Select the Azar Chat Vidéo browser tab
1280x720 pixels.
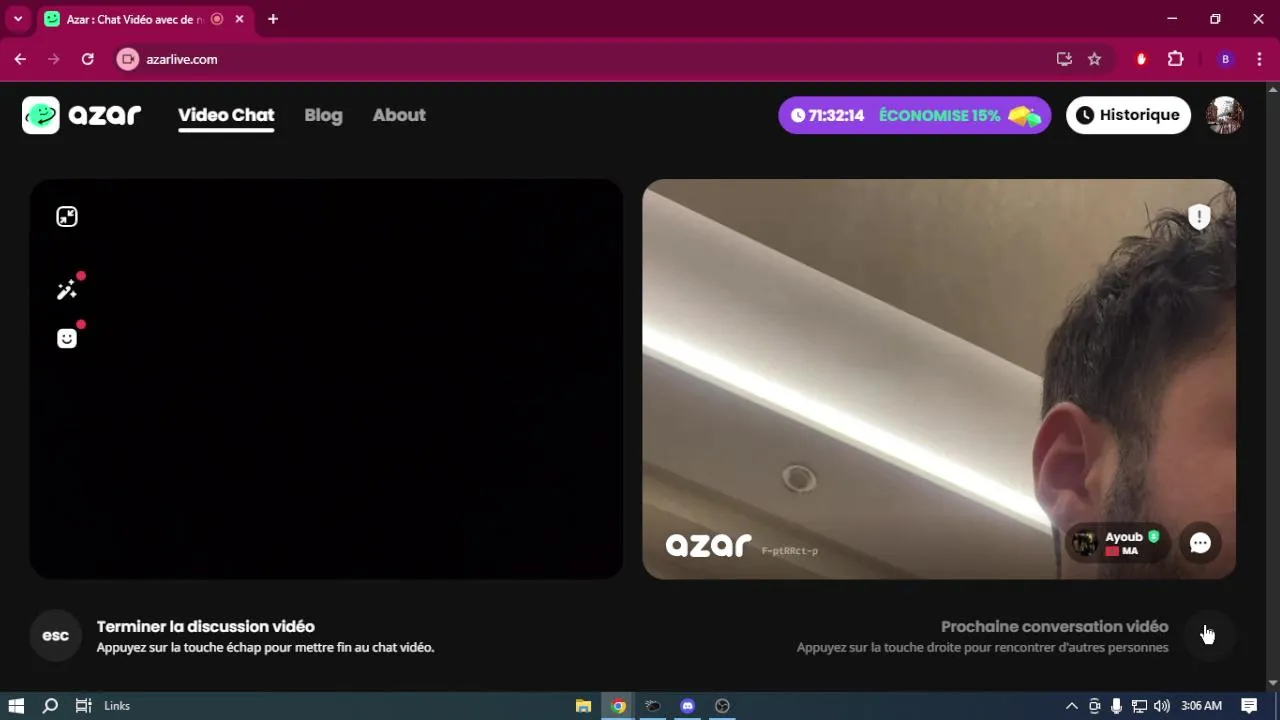pyautogui.click(x=145, y=19)
